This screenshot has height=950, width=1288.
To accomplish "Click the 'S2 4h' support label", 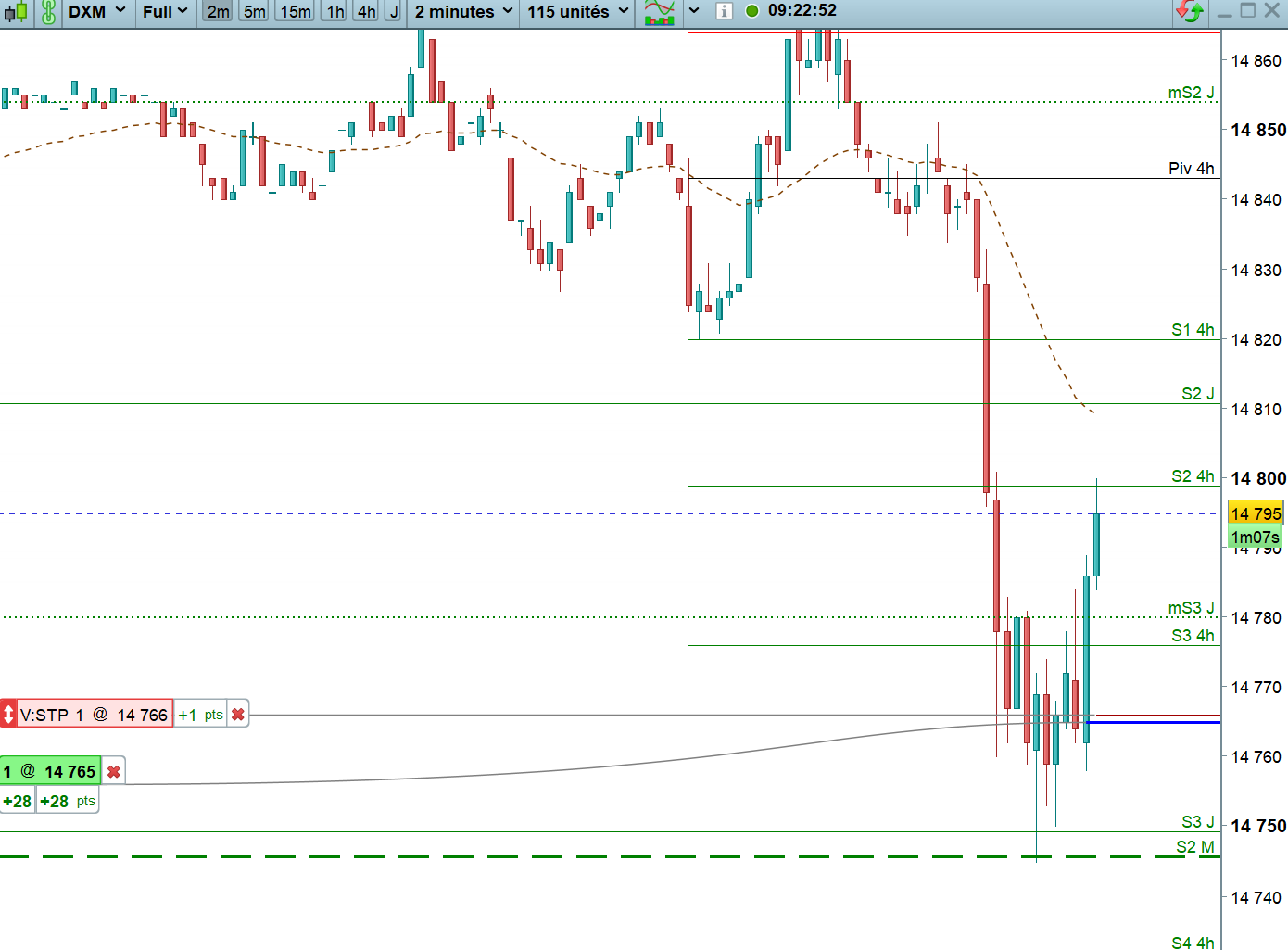I will point(1193,476).
